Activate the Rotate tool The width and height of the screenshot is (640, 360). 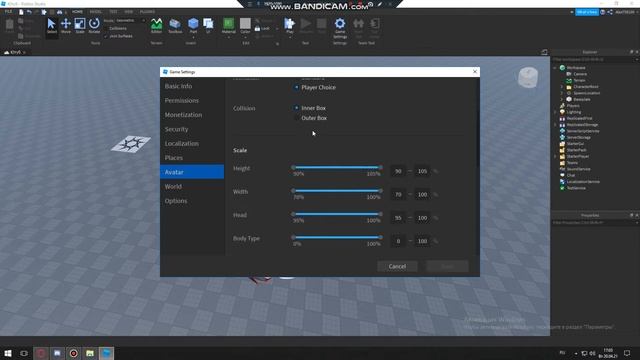[94, 26]
